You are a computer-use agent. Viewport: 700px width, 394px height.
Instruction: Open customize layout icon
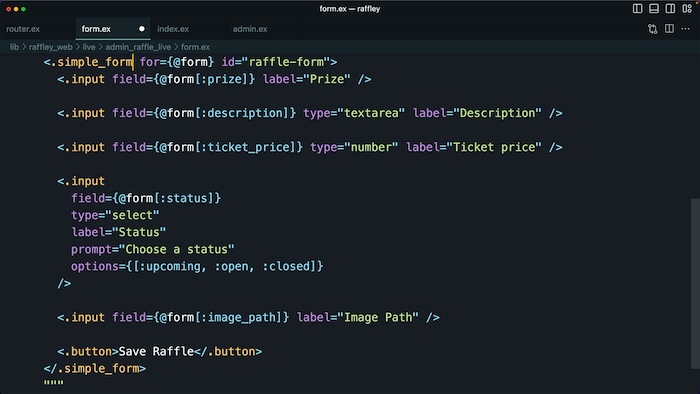click(687, 8)
